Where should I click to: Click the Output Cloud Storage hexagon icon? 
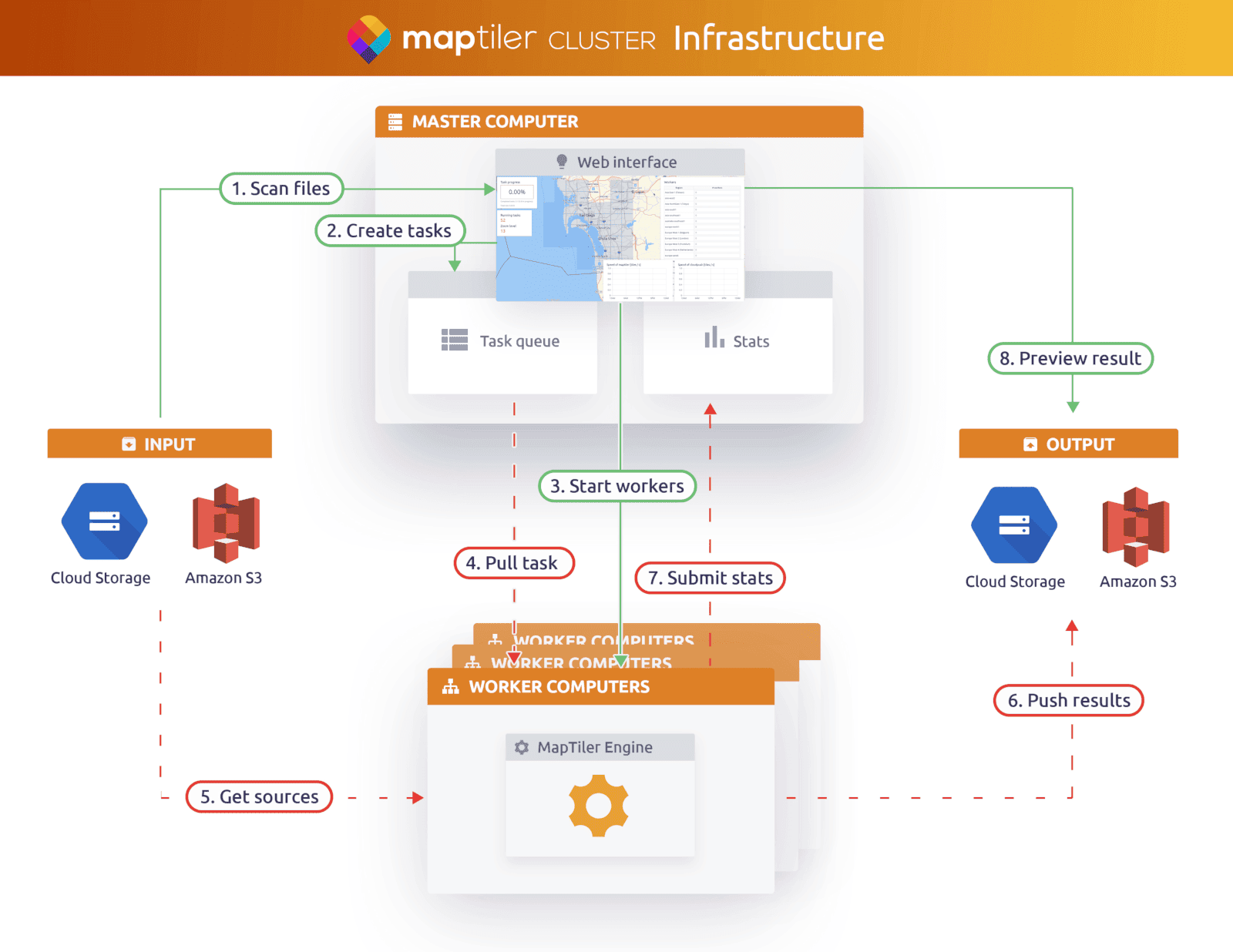1014,525
